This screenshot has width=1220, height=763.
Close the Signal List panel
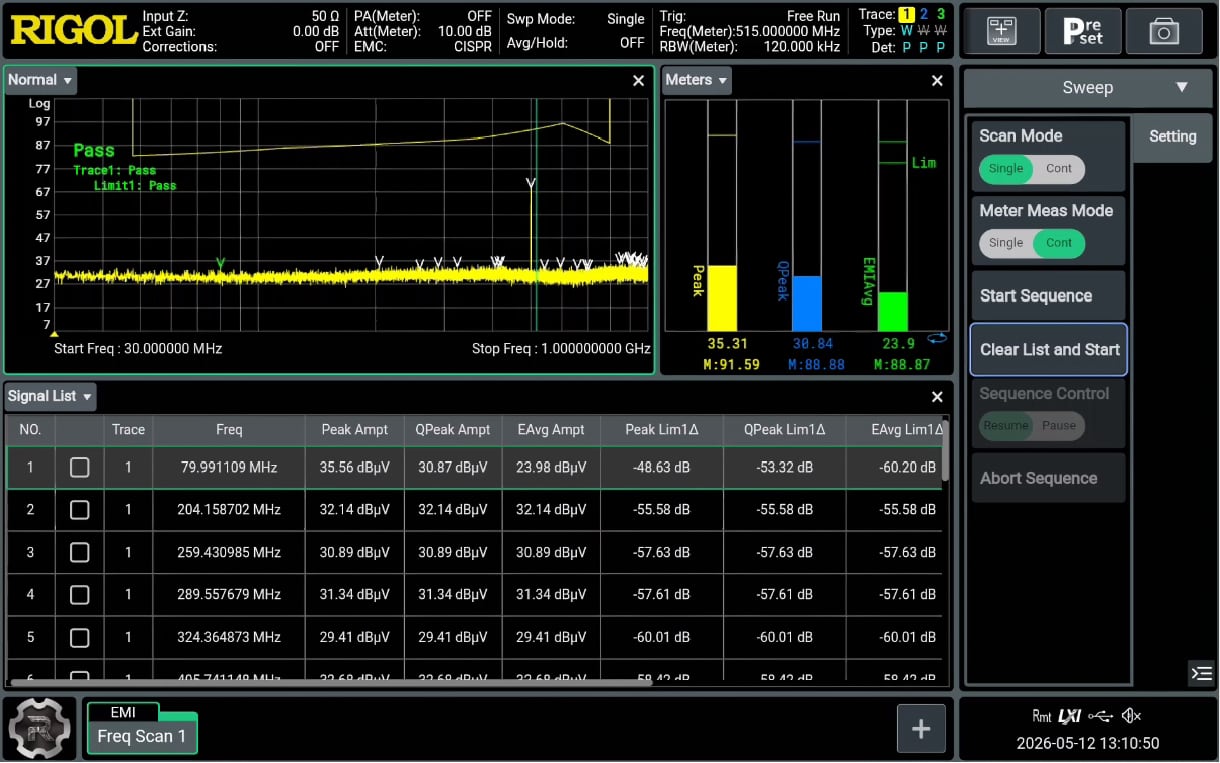pyautogui.click(x=937, y=397)
